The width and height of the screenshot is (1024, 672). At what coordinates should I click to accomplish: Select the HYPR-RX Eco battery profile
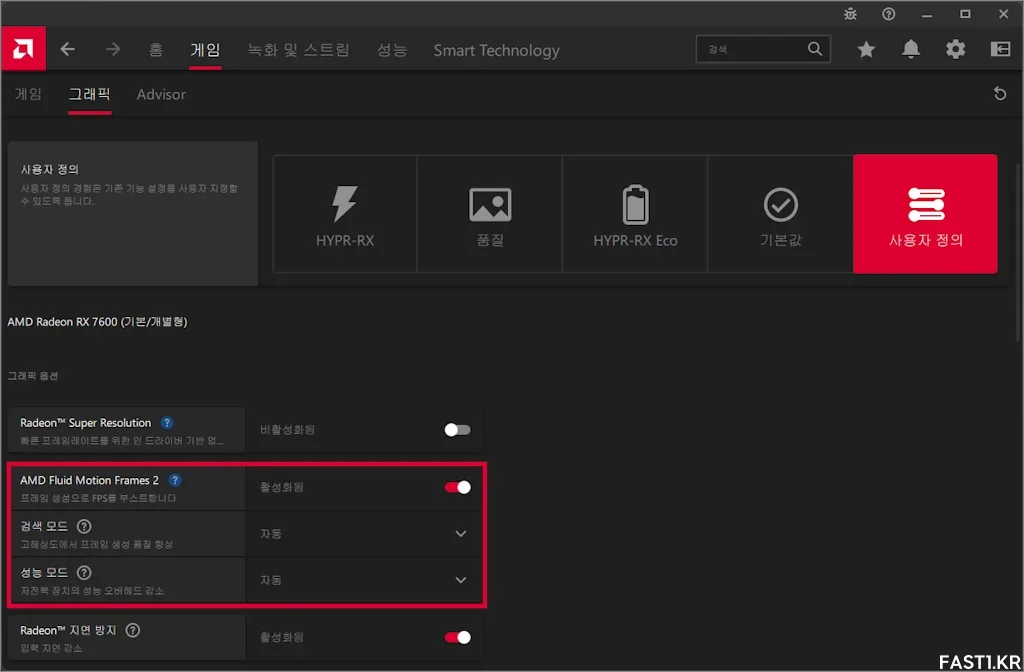click(x=635, y=214)
